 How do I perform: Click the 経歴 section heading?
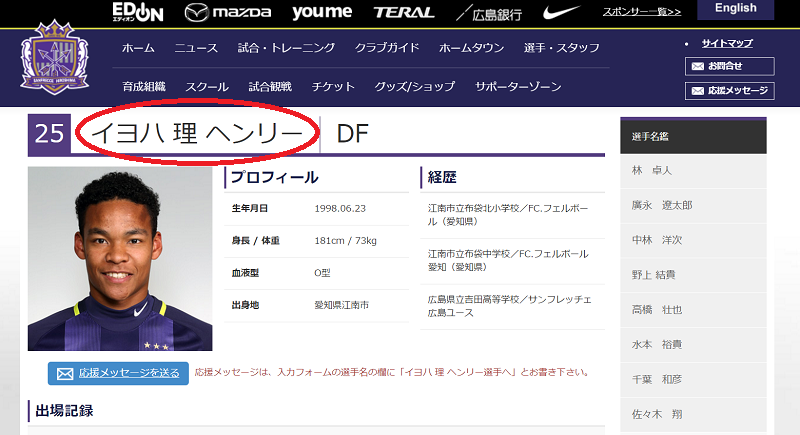click(x=442, y=177)
